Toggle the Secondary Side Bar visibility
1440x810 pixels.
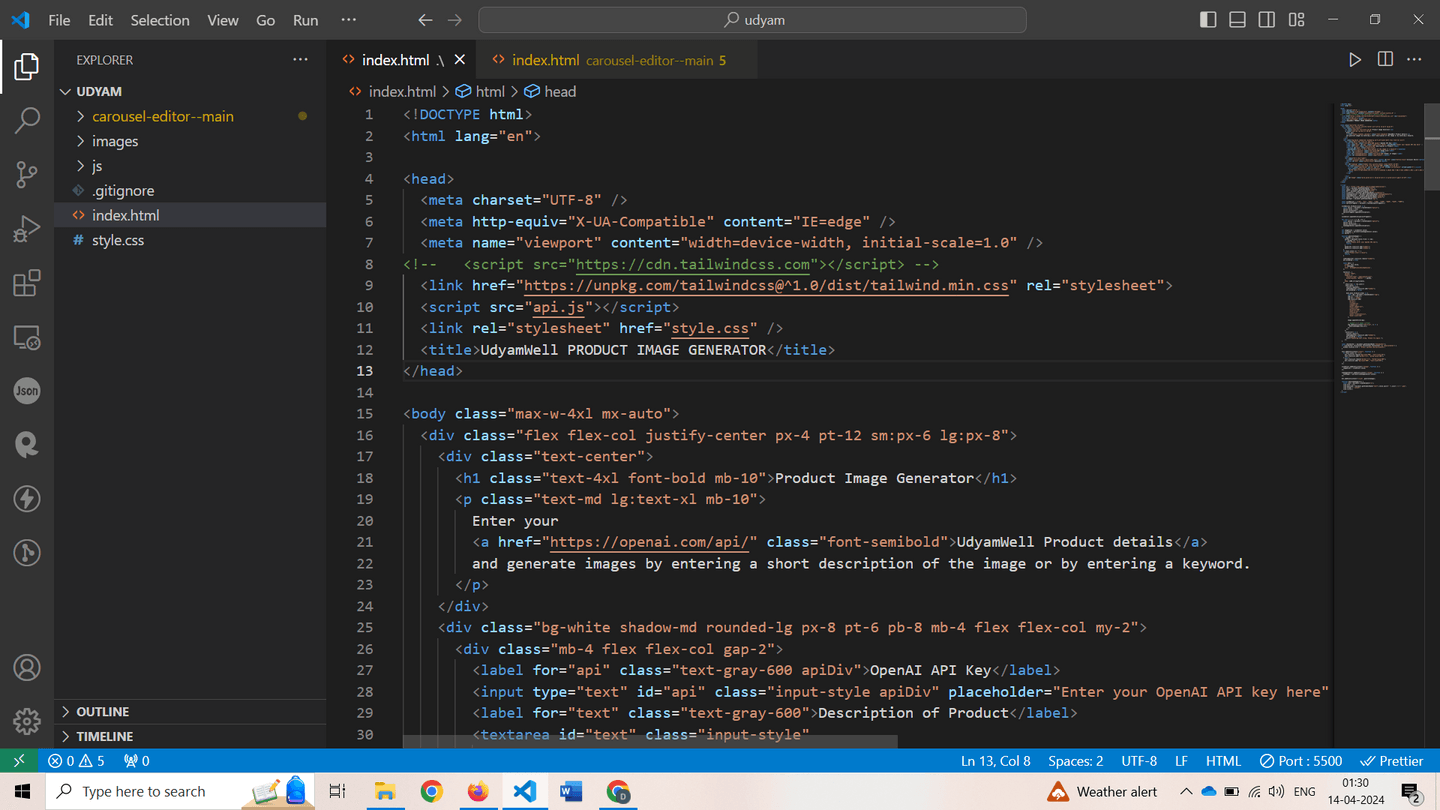click(1267, 20)
